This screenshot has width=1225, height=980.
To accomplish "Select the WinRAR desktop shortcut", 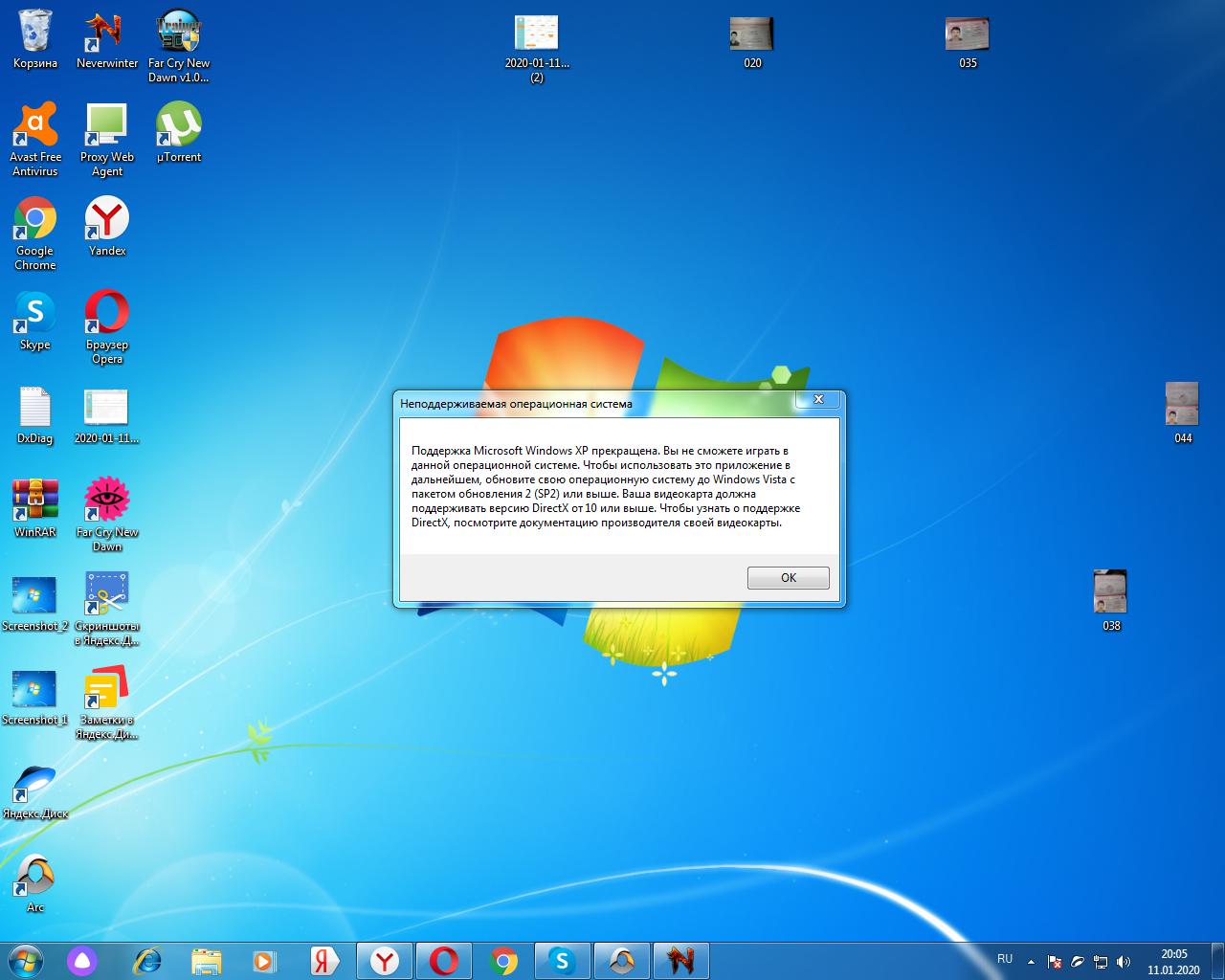I will tap(35, 508).
